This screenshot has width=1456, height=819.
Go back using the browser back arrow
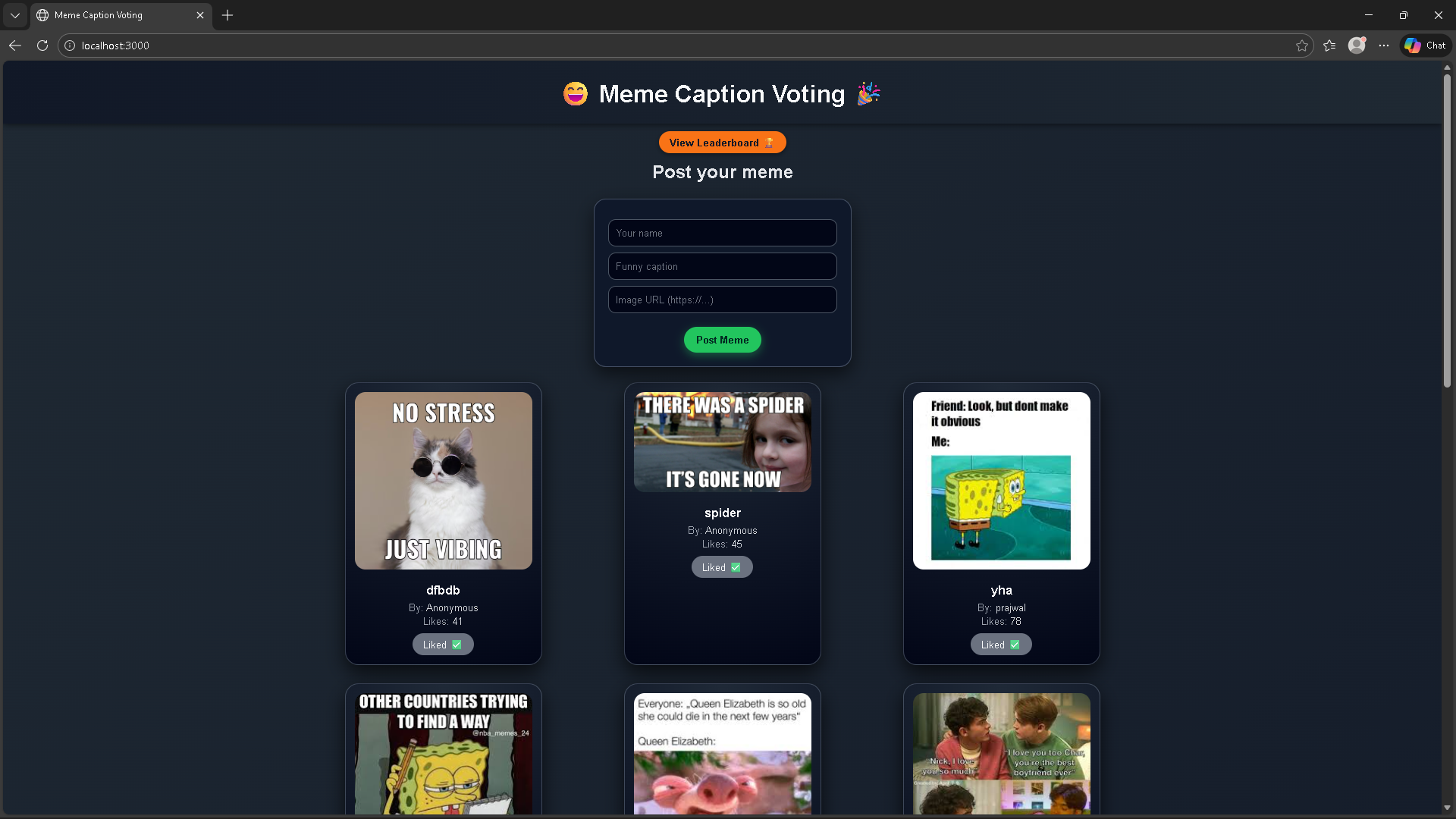(x=15, y=45)
